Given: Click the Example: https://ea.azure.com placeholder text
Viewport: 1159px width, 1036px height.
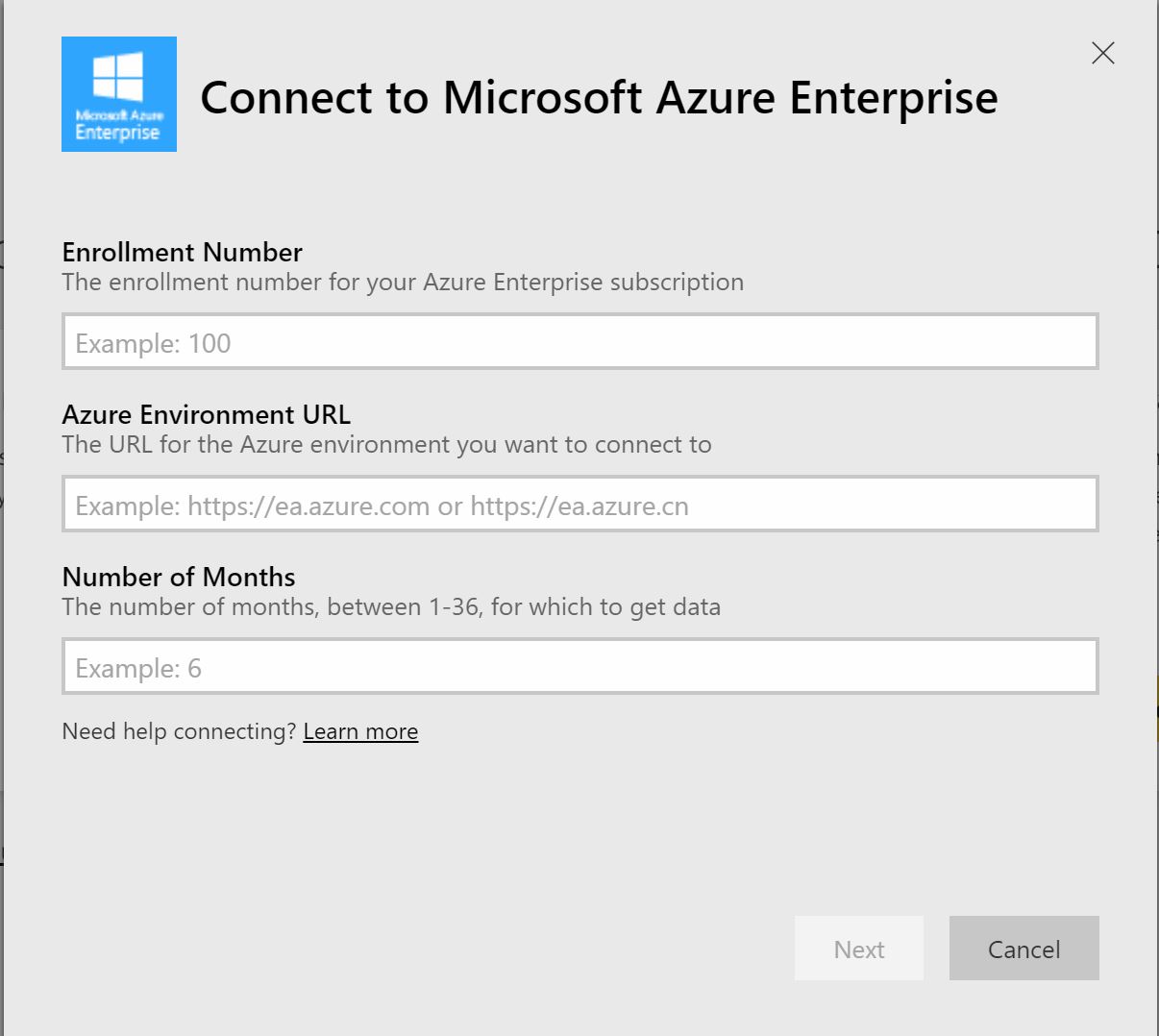Looking at the screenshot, I should tap(379, 506).
